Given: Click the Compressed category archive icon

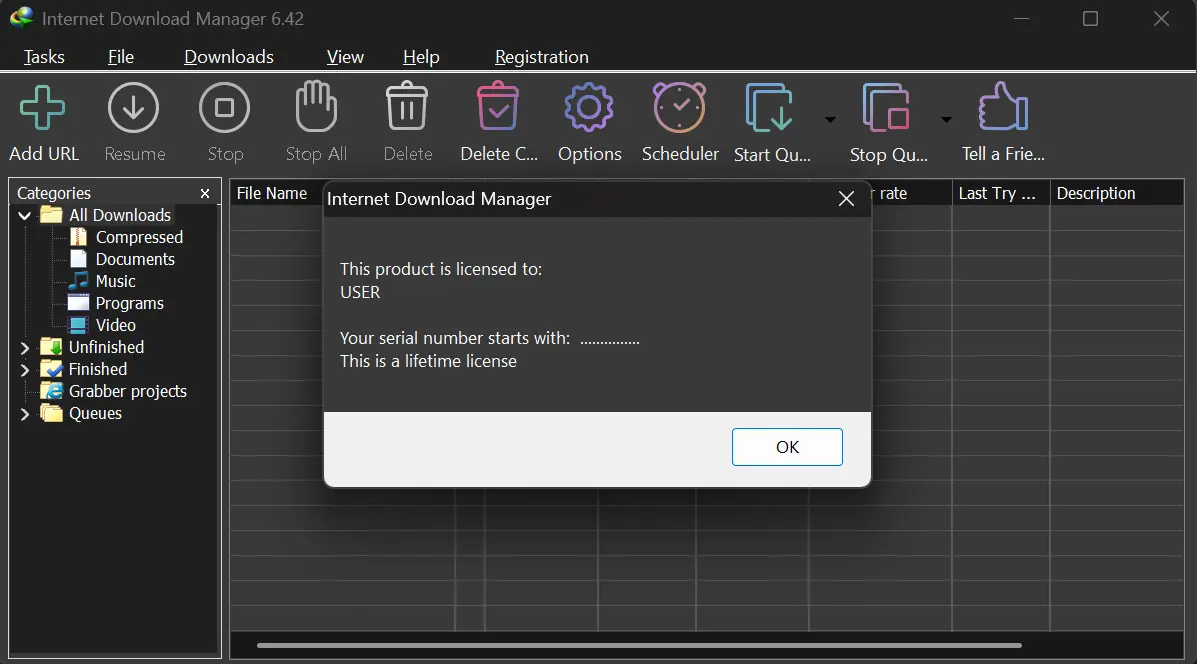Looking at the screenshot, I should coord(79,237).
